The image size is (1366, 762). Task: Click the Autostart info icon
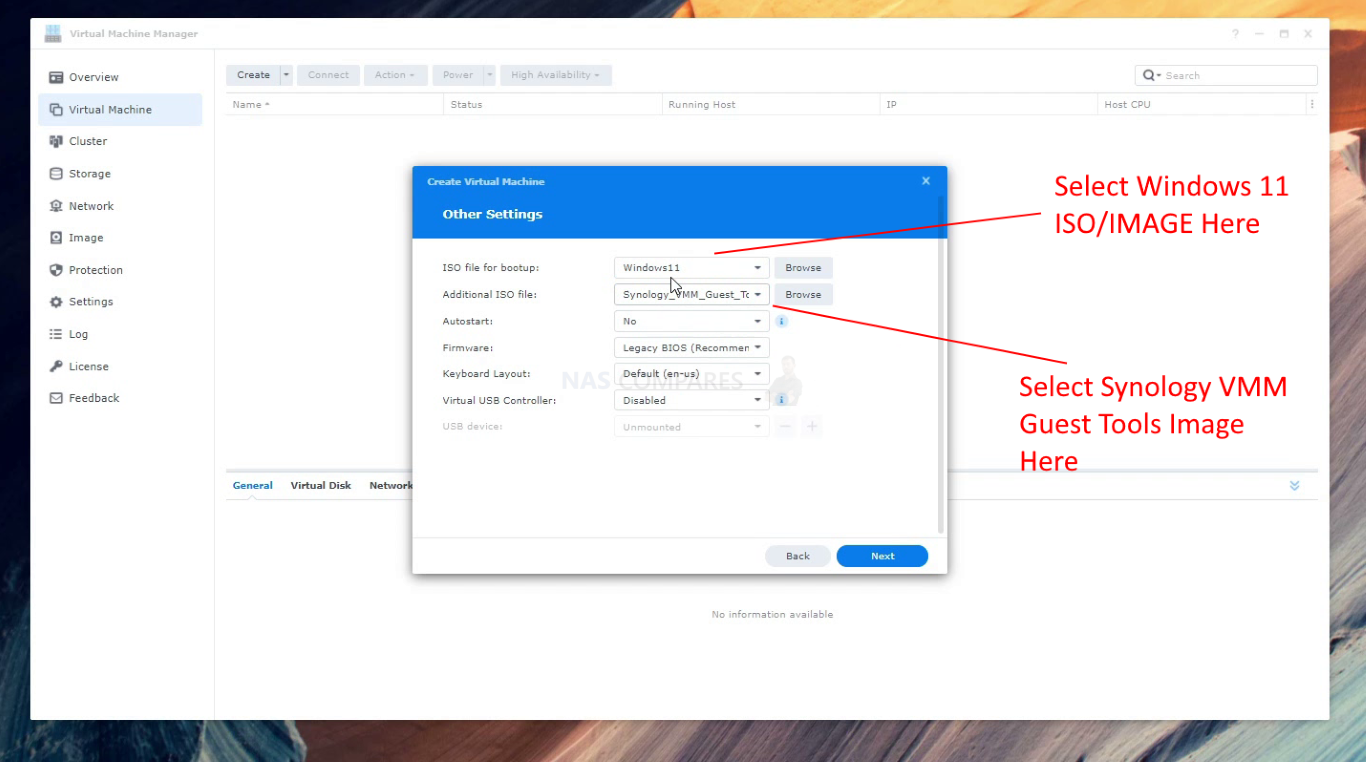point(782,322)
